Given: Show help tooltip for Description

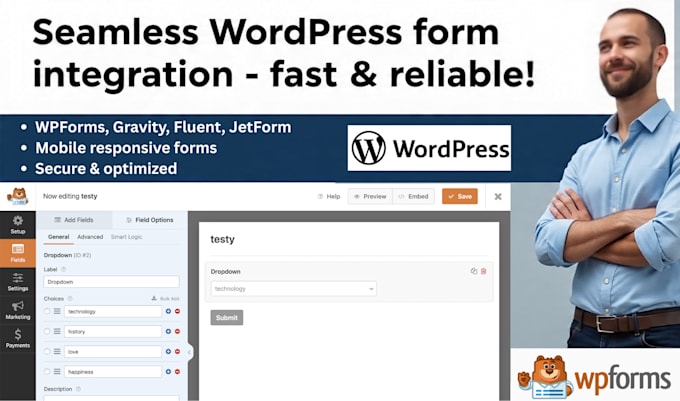Looking at the screenshot, I should pos(78,389).
